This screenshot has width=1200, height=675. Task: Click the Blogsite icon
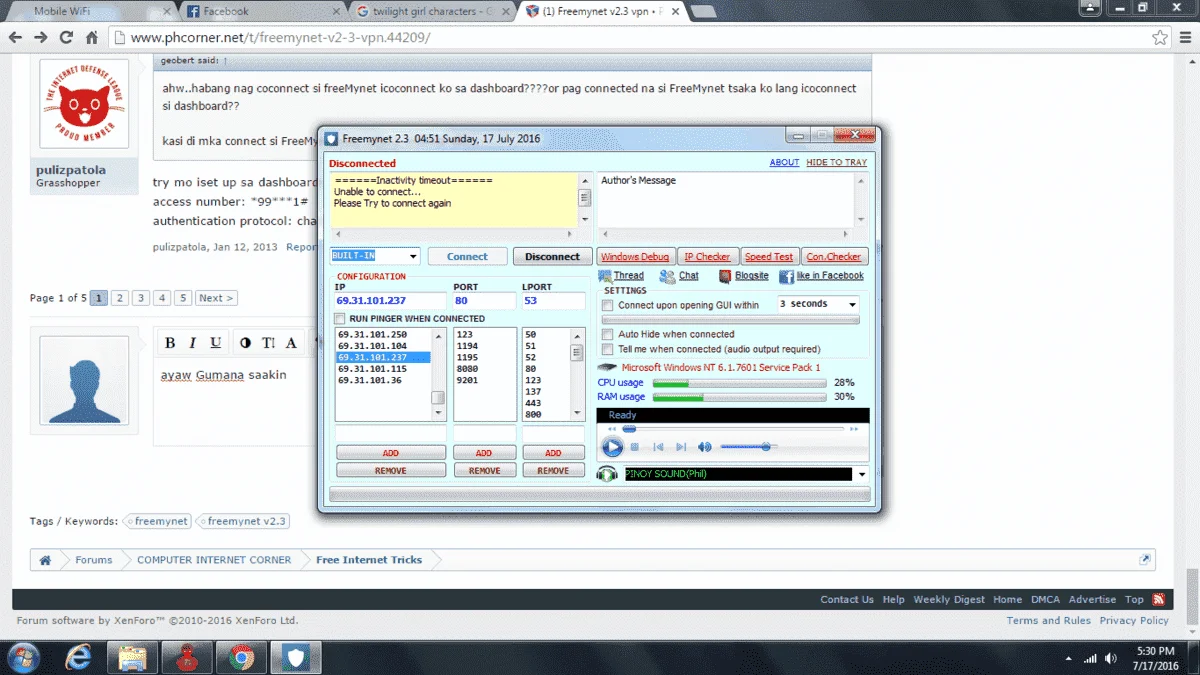point(724,276)
